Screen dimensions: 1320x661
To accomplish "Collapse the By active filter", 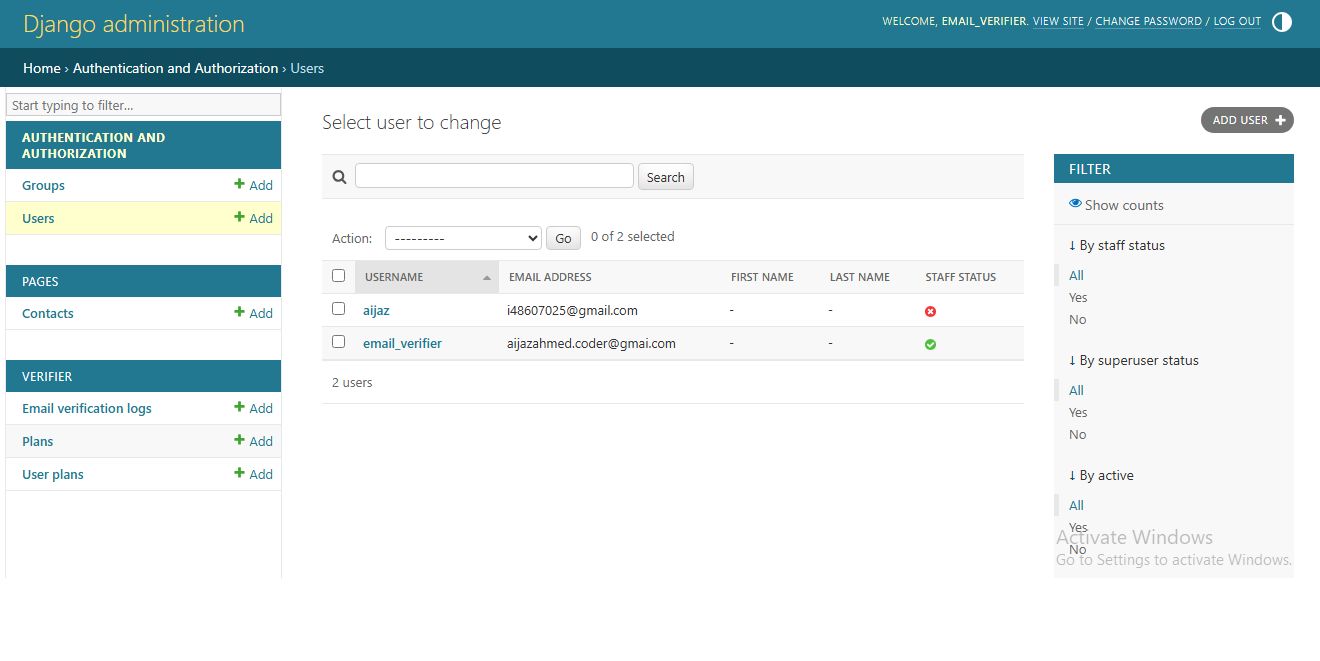I will [1101, 475].
